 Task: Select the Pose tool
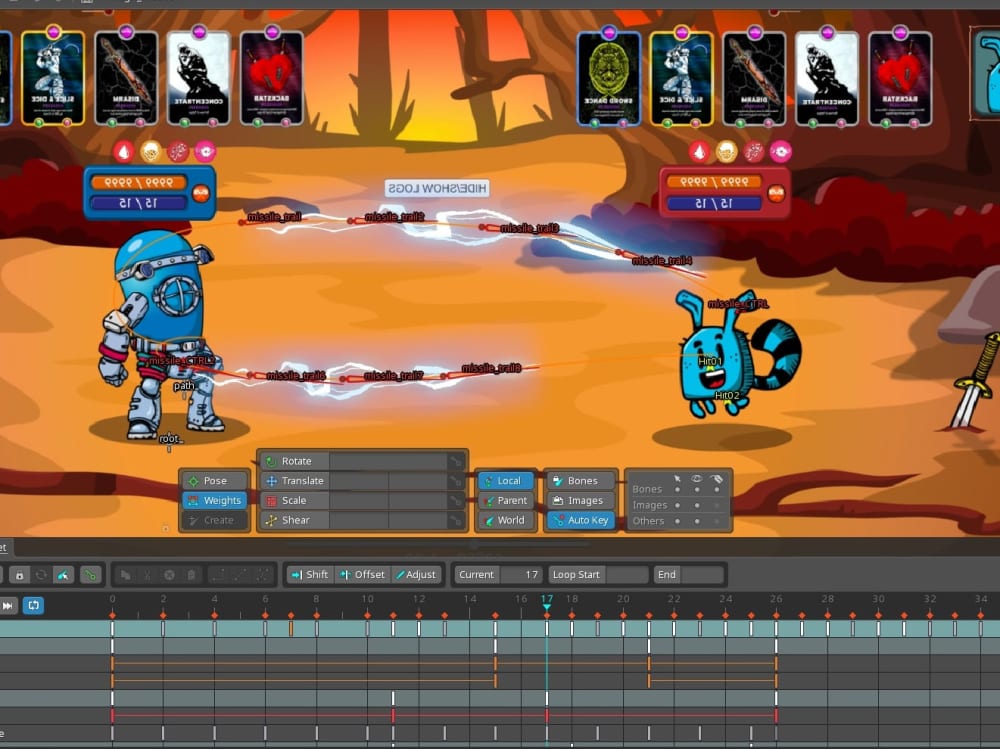tap(214, 480)
